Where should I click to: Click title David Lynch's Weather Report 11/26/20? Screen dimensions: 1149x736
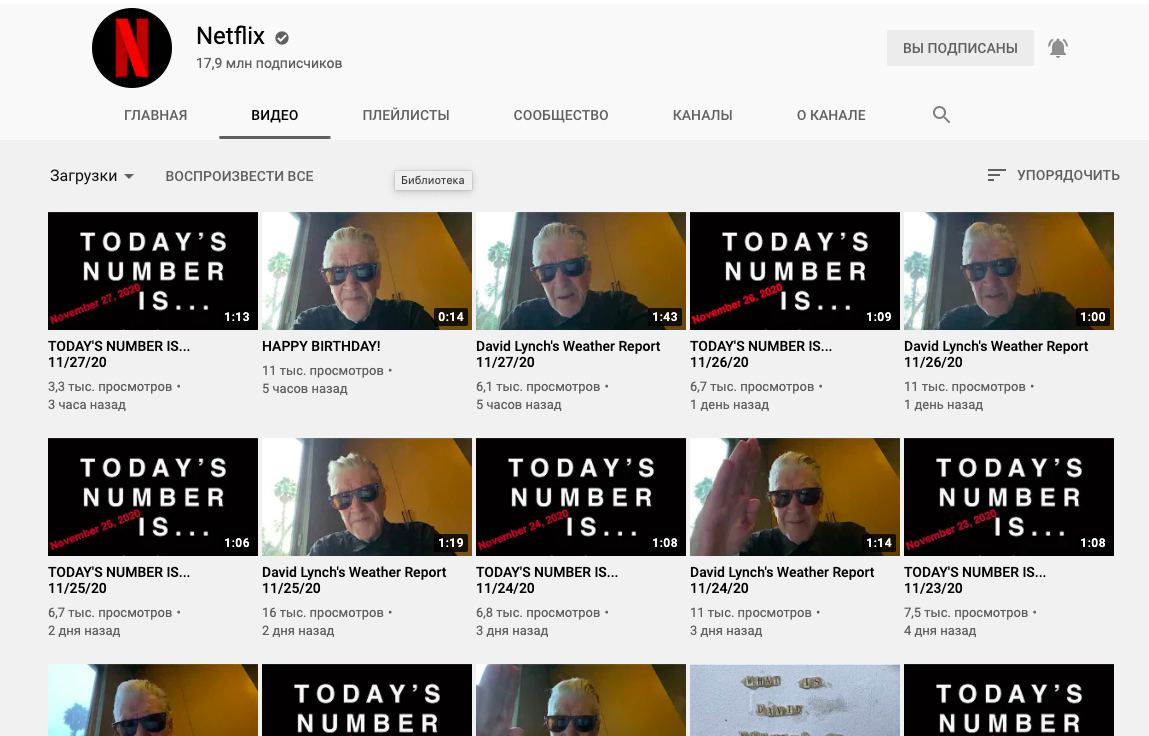click(x=996, y=354)
